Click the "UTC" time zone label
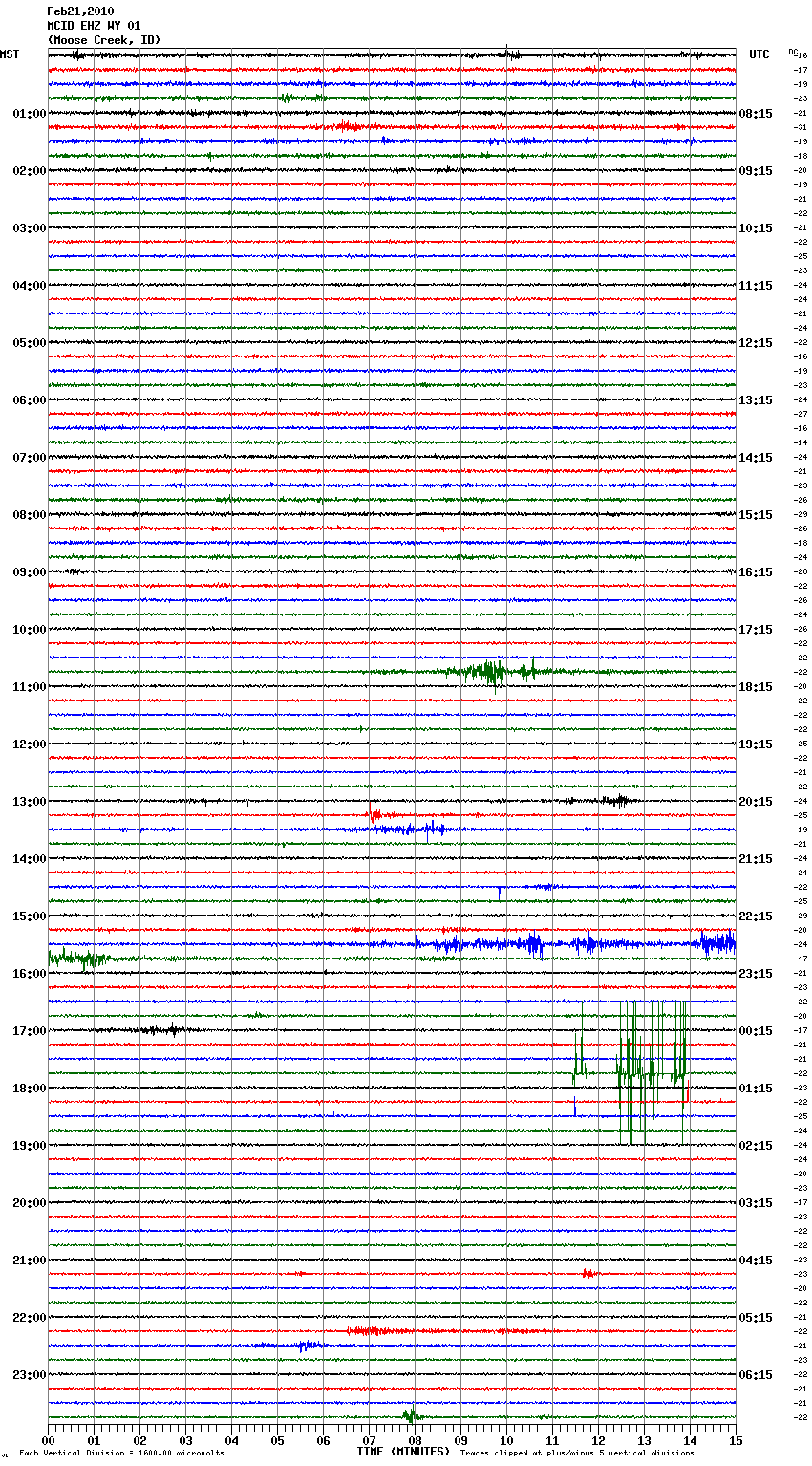This screenshot has width=812, height=1466. click(759, 54)
